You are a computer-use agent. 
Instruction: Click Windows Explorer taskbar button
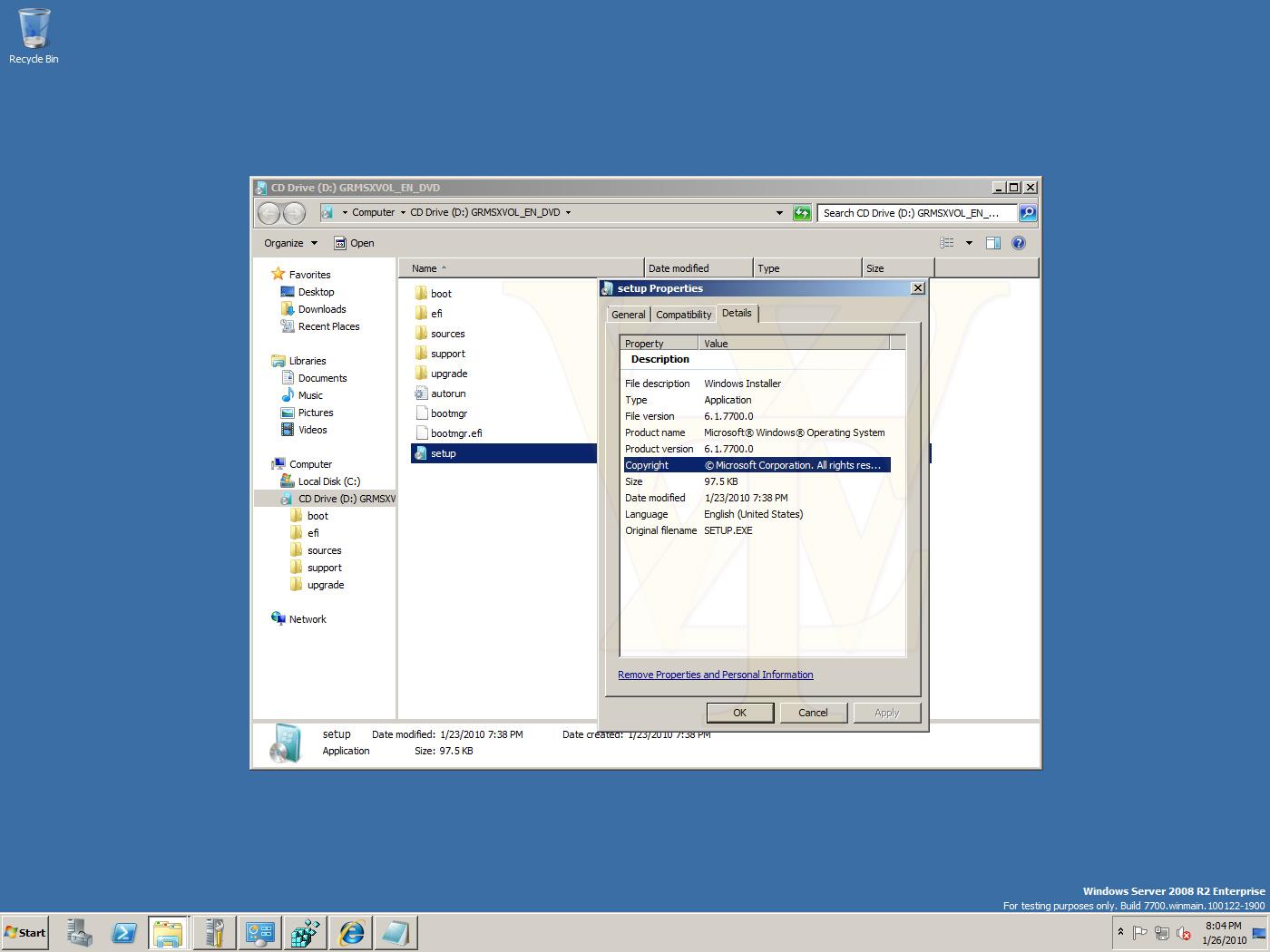(168, 932)
